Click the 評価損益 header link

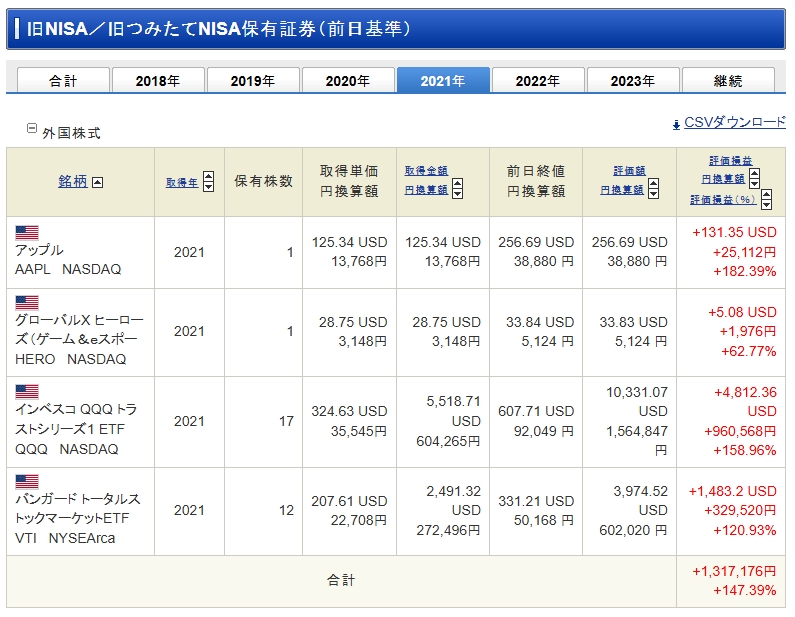[x=730, y=160]
